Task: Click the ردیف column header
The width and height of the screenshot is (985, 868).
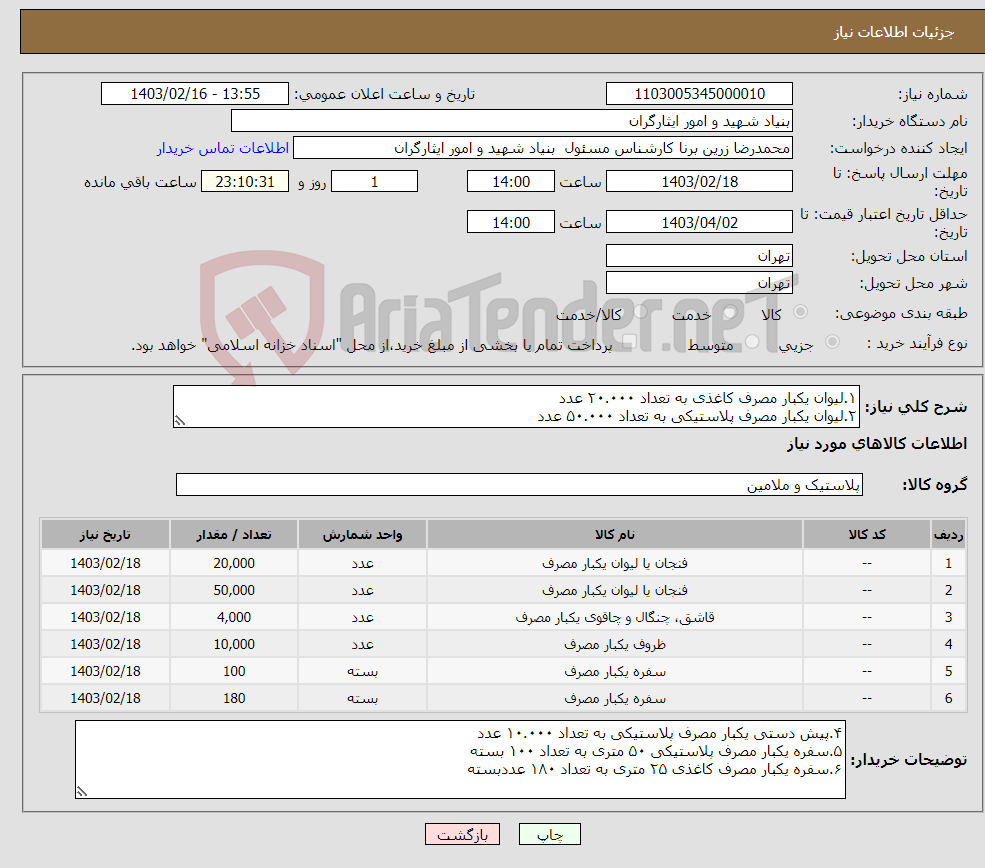Action: click(x=948, y=534)
